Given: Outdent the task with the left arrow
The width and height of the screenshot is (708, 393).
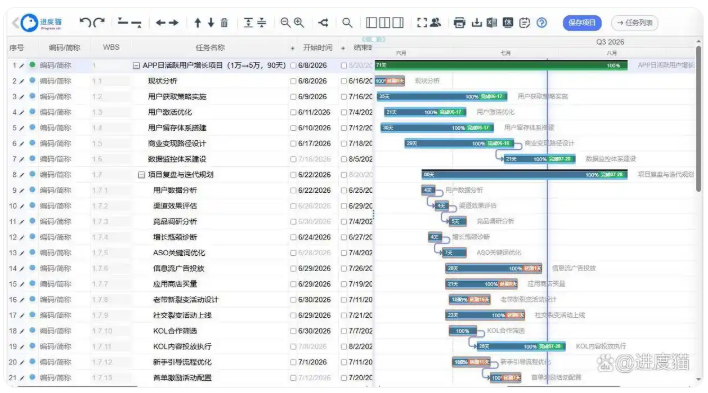Looking at the screenshot, I should tap(160, 23).
